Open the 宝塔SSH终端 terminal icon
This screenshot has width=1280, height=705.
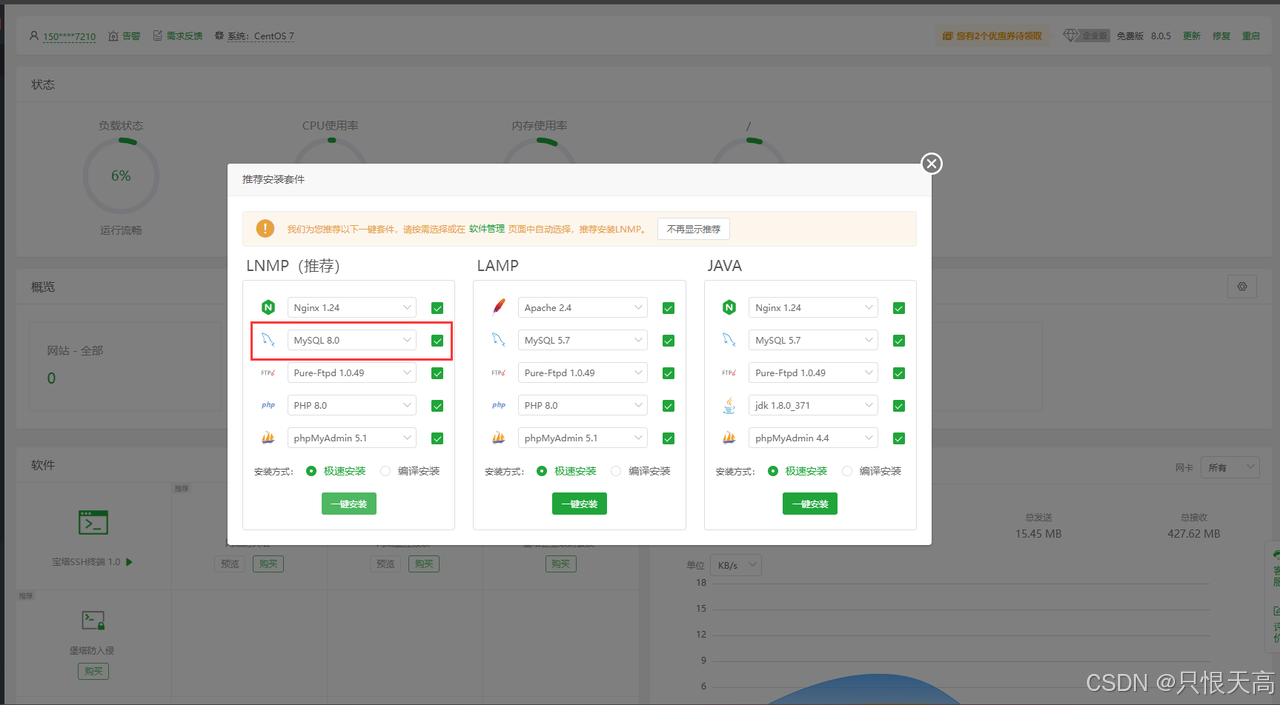94,522
